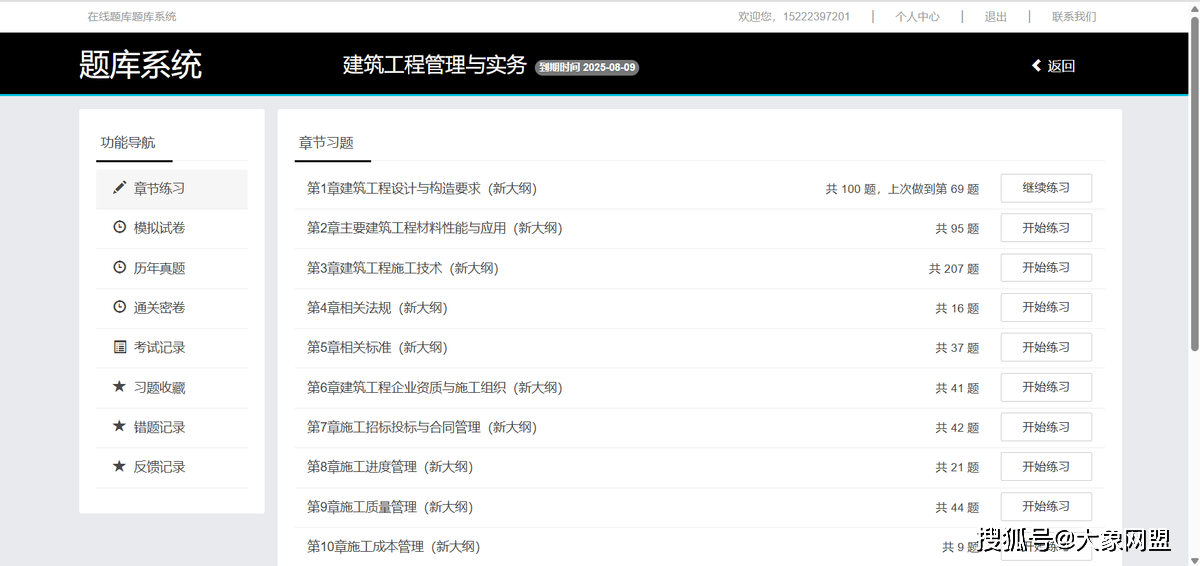Open 个人中心 in the top bar
This screenshot has height=566, width=1200.
[917, 17]
